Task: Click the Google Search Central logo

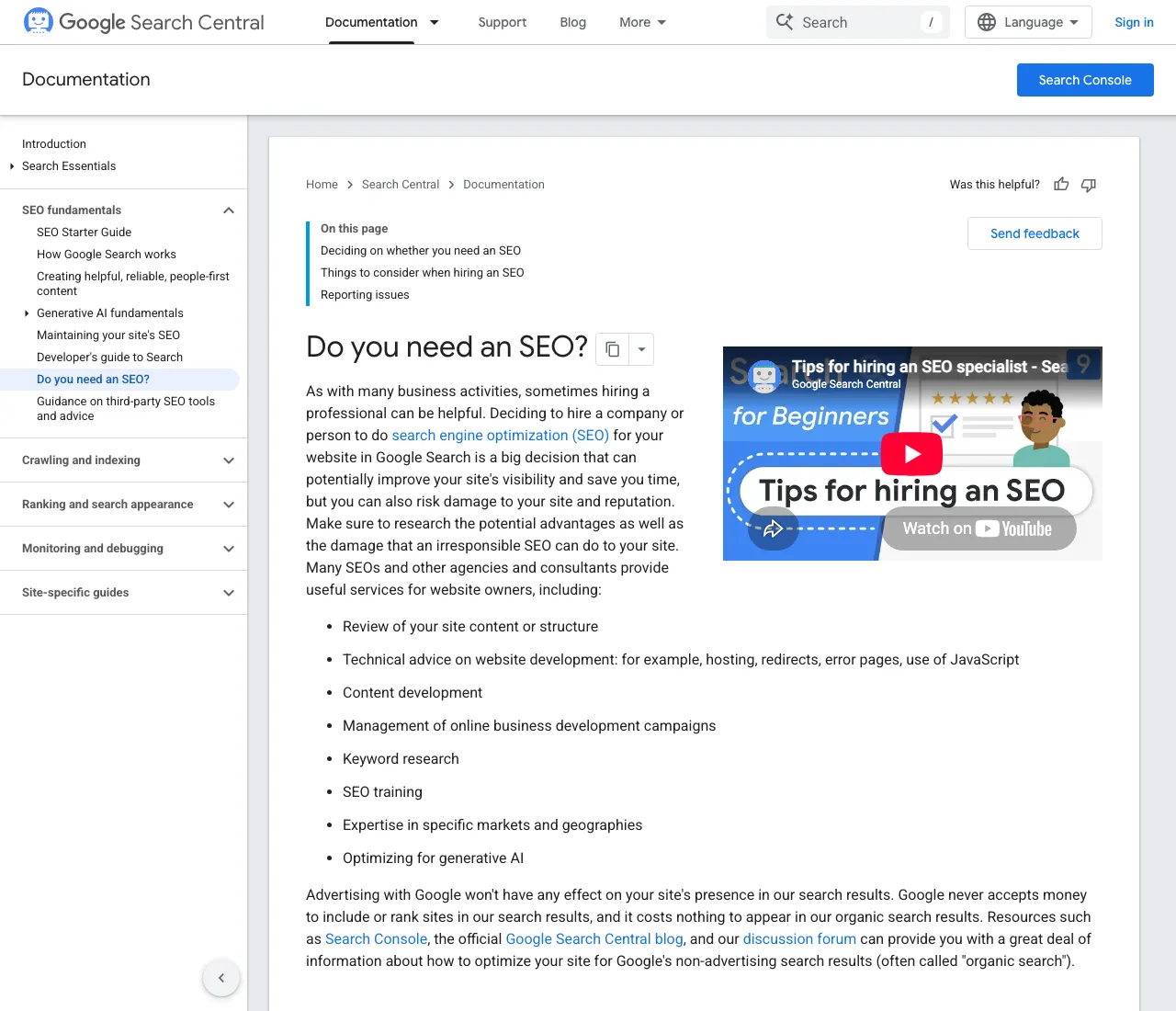Action: tap(143, 22)
